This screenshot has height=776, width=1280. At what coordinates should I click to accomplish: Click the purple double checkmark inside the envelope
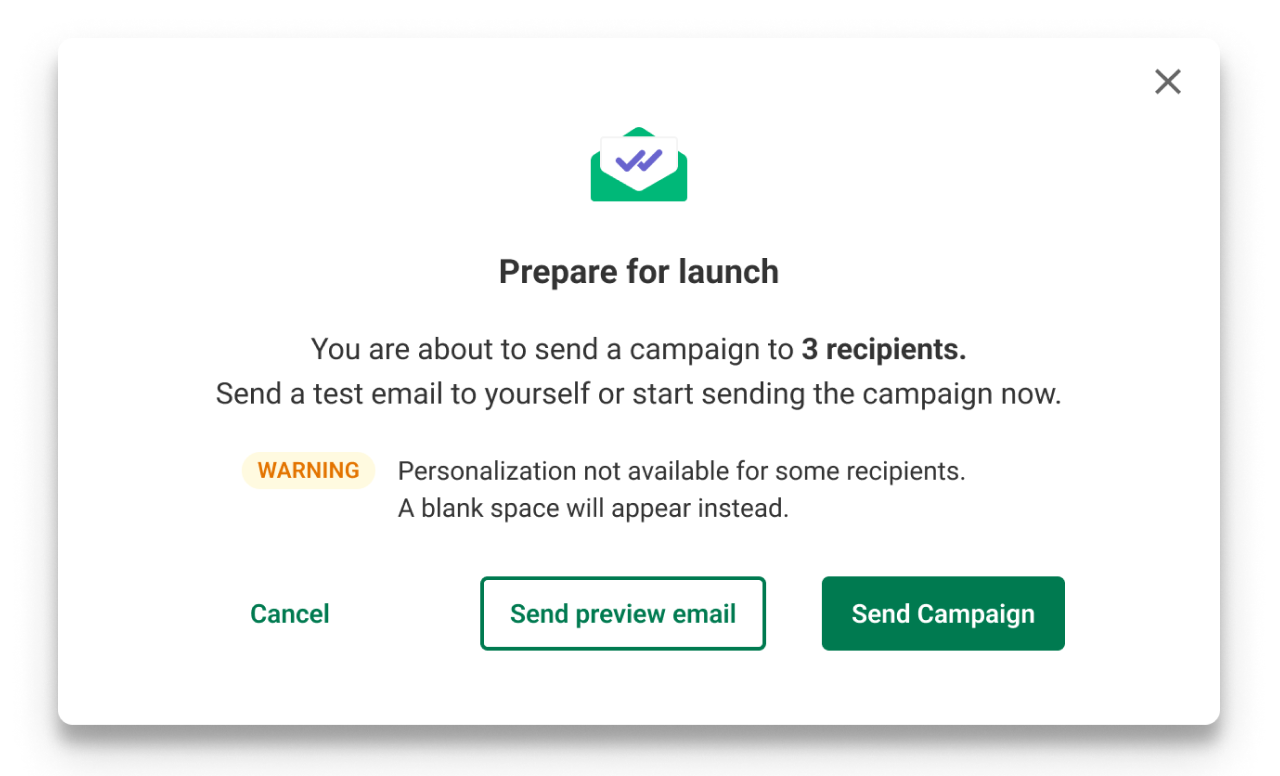click(639, 158)
